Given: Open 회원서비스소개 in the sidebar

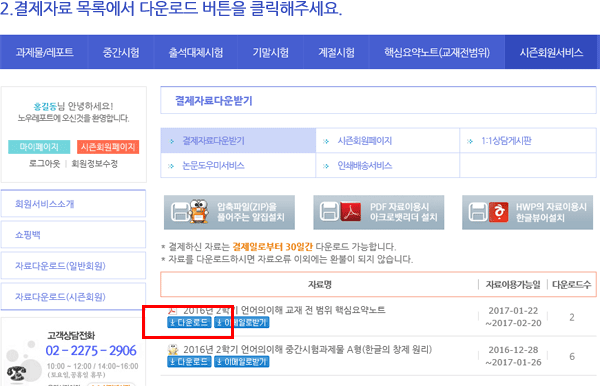Looking at the screenshot, I should [73, 204].
